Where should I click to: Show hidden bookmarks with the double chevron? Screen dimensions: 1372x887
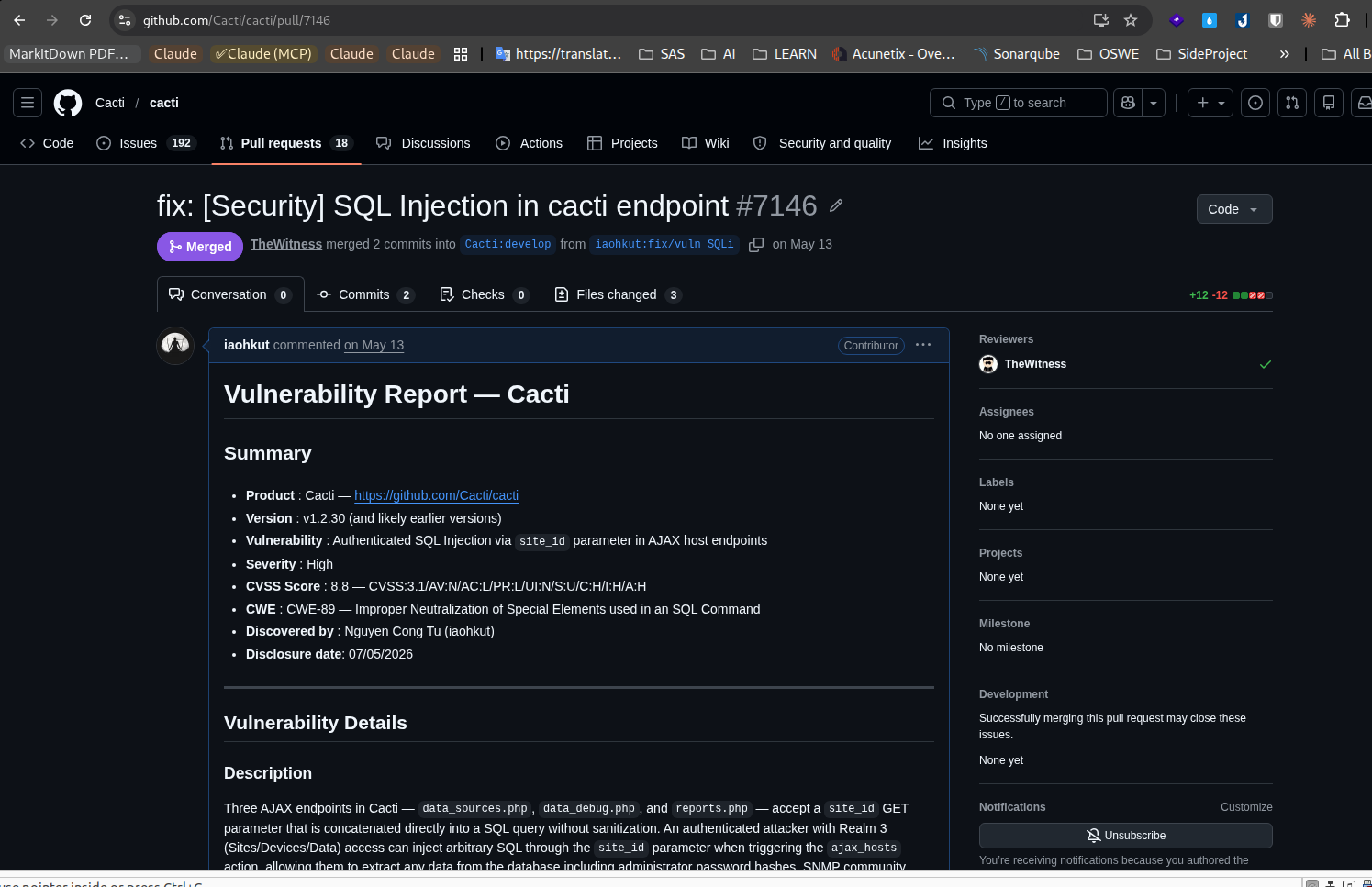click(1285, 54)
